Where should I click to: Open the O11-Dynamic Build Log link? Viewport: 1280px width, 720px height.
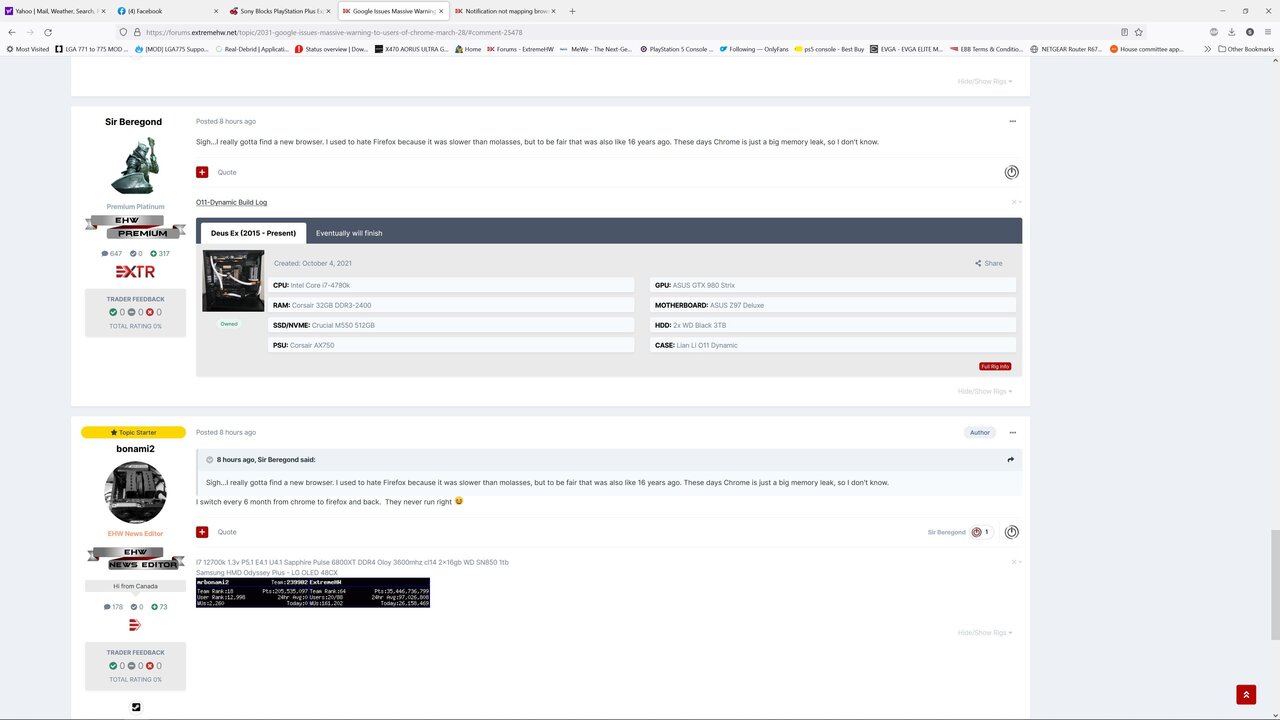pos(230,201)
